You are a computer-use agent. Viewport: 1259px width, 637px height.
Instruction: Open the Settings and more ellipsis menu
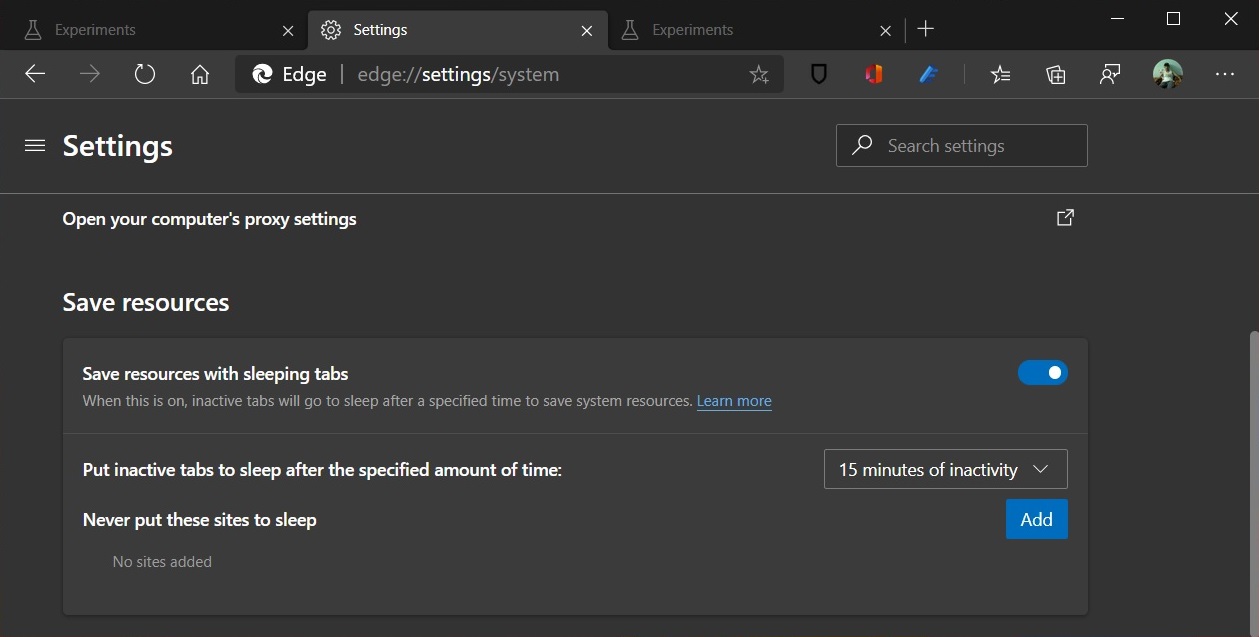click(1224, 74)
